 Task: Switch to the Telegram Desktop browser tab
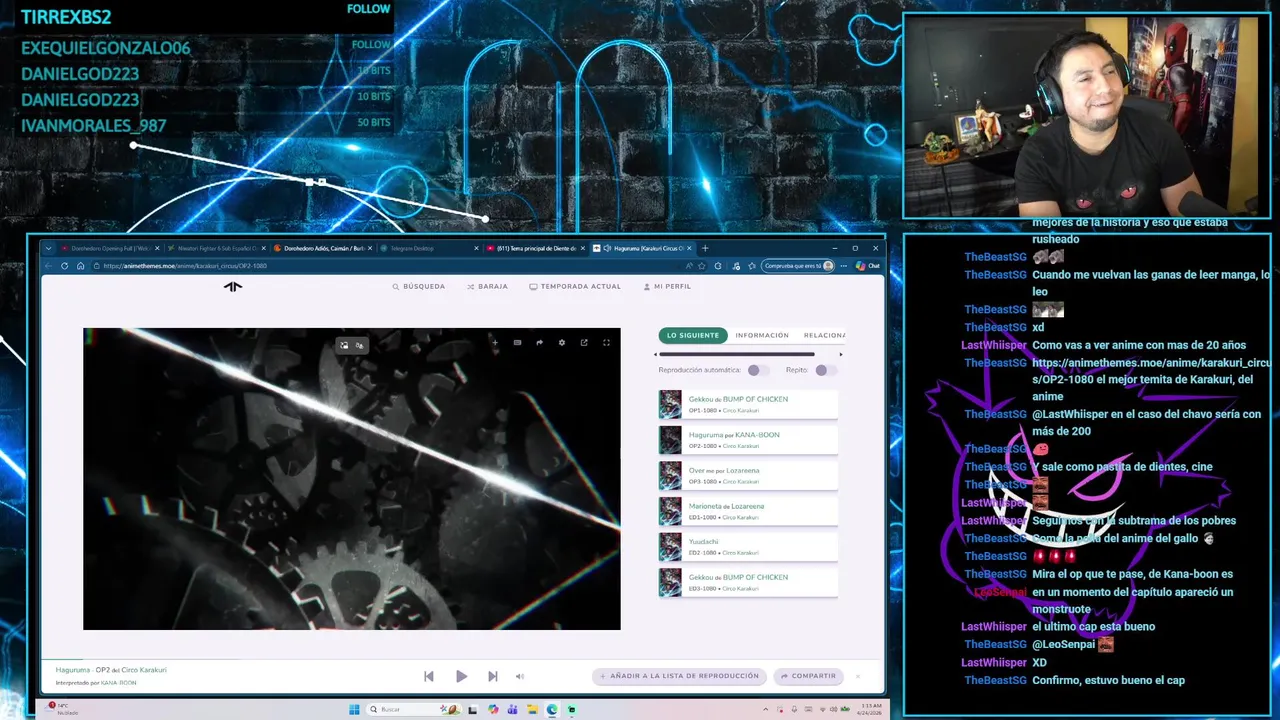(429, 248)
